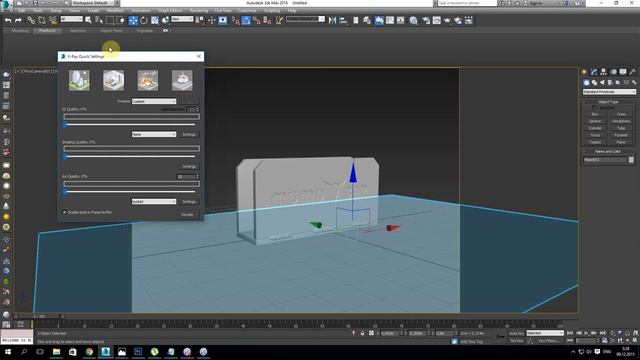Toggle the 3D Snaps button

tap(236, 20)
